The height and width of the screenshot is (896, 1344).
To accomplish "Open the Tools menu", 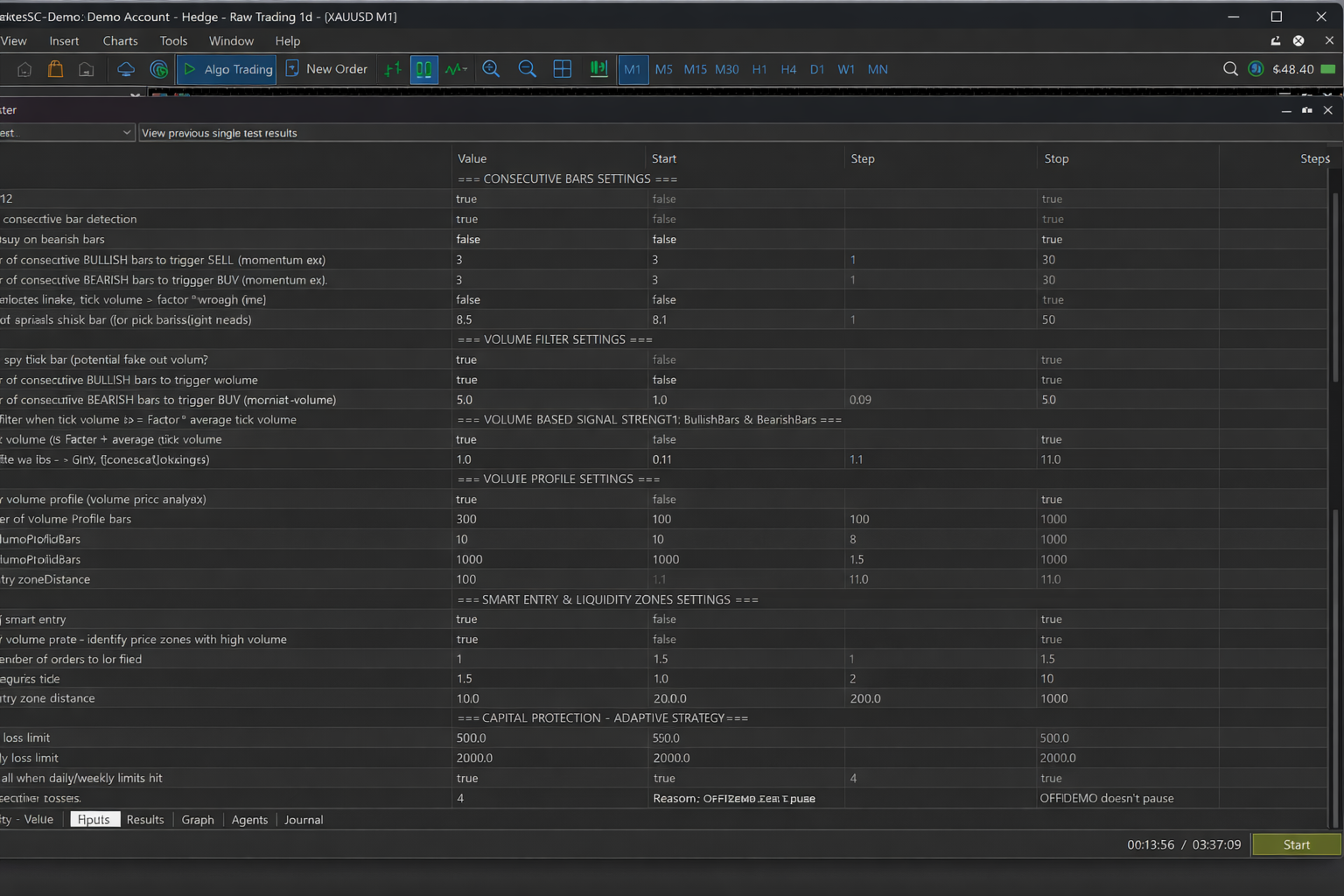I will coord(173,41).
